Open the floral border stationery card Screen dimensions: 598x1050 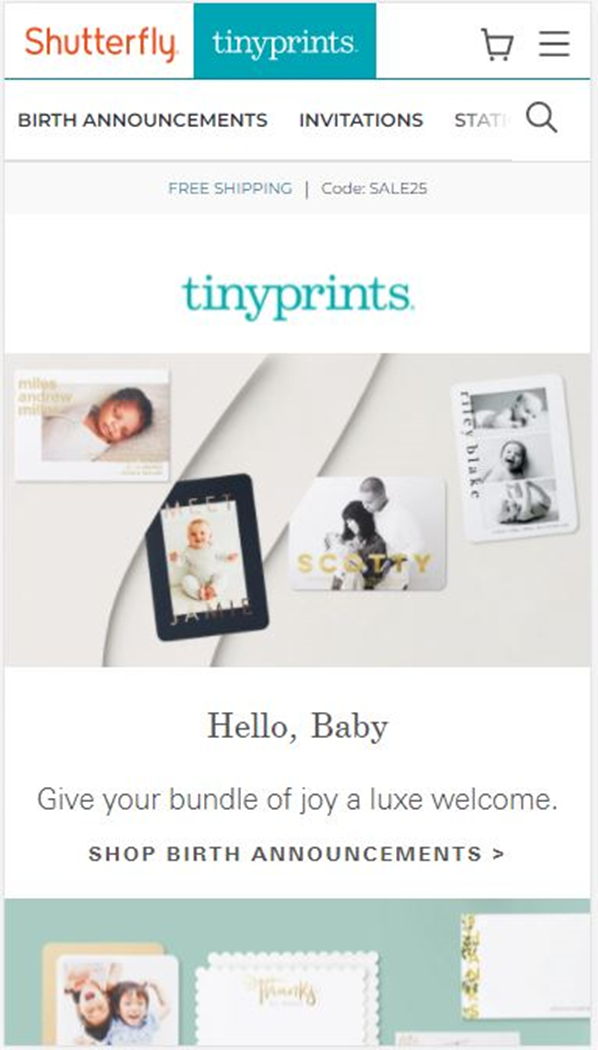[526, 966]
